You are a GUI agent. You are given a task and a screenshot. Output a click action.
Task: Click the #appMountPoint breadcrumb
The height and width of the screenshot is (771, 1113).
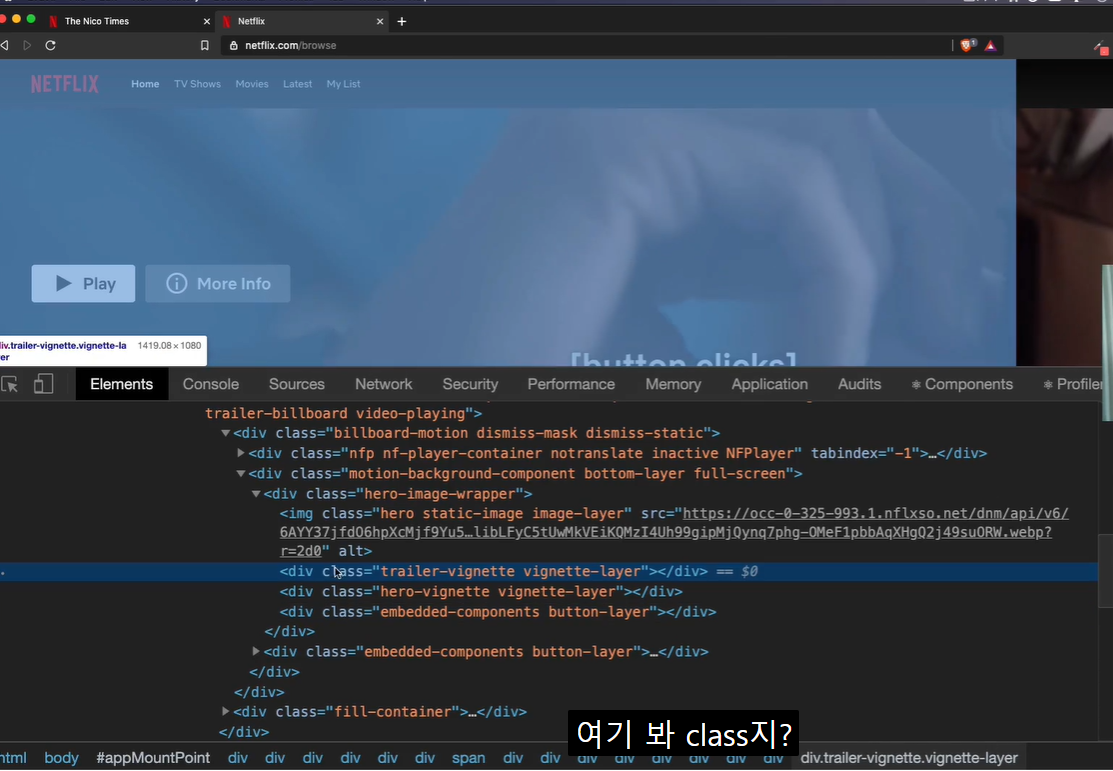tap(153, 758)
